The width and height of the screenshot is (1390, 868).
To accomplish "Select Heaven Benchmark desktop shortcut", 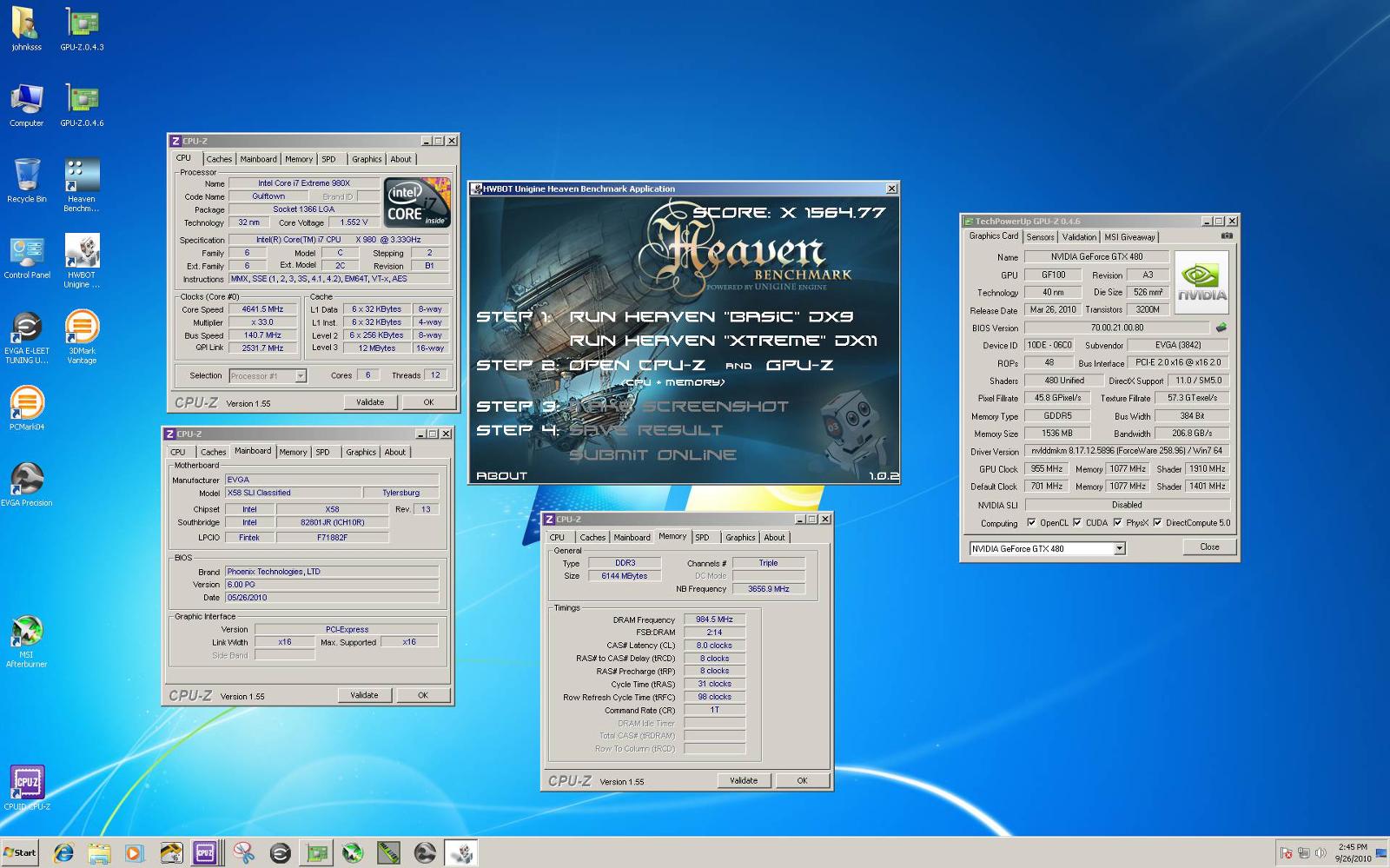I will tap(82, 185).
